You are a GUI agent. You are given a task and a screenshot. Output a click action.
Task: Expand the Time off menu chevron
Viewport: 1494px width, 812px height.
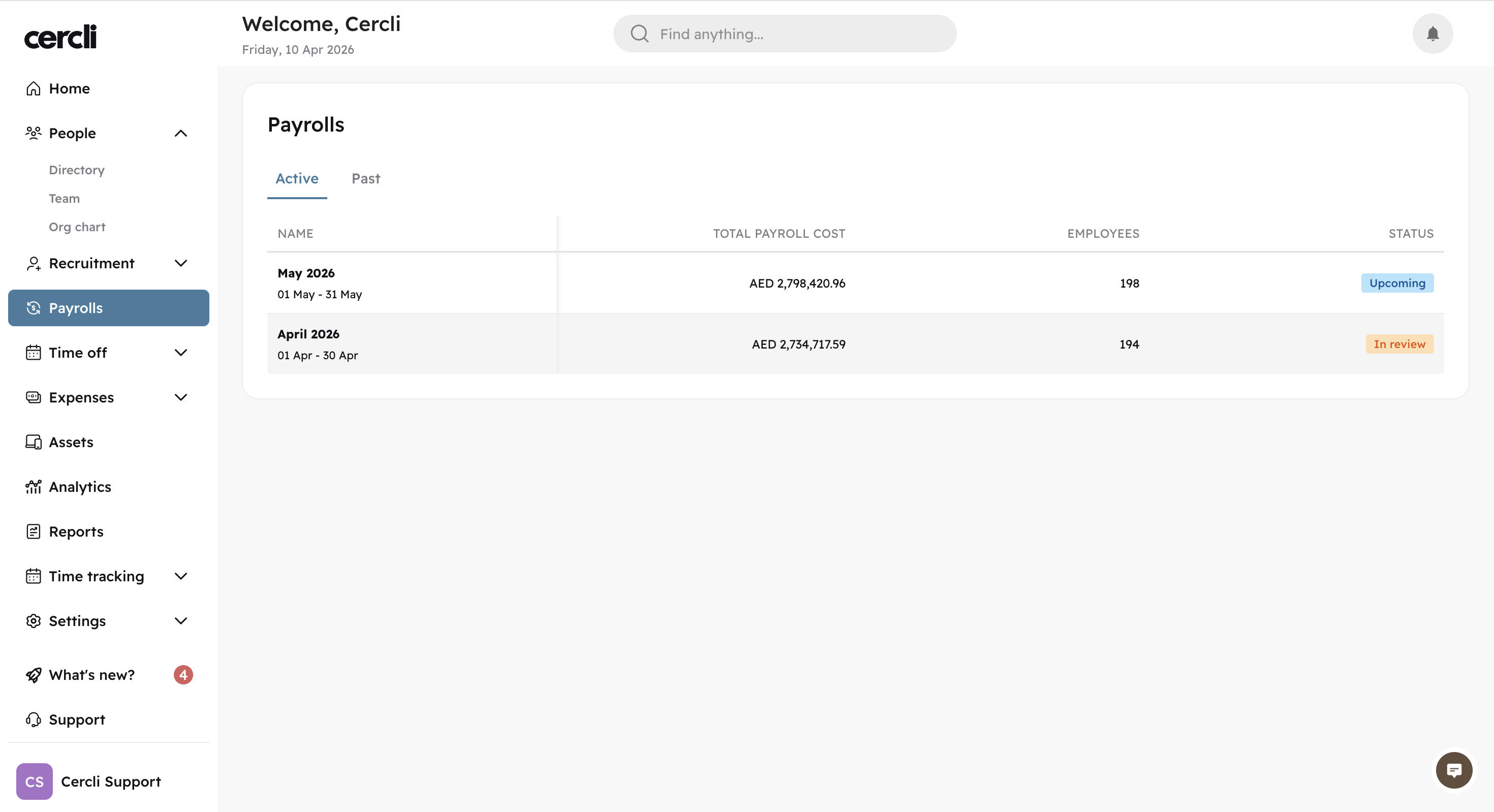[181, 353]
